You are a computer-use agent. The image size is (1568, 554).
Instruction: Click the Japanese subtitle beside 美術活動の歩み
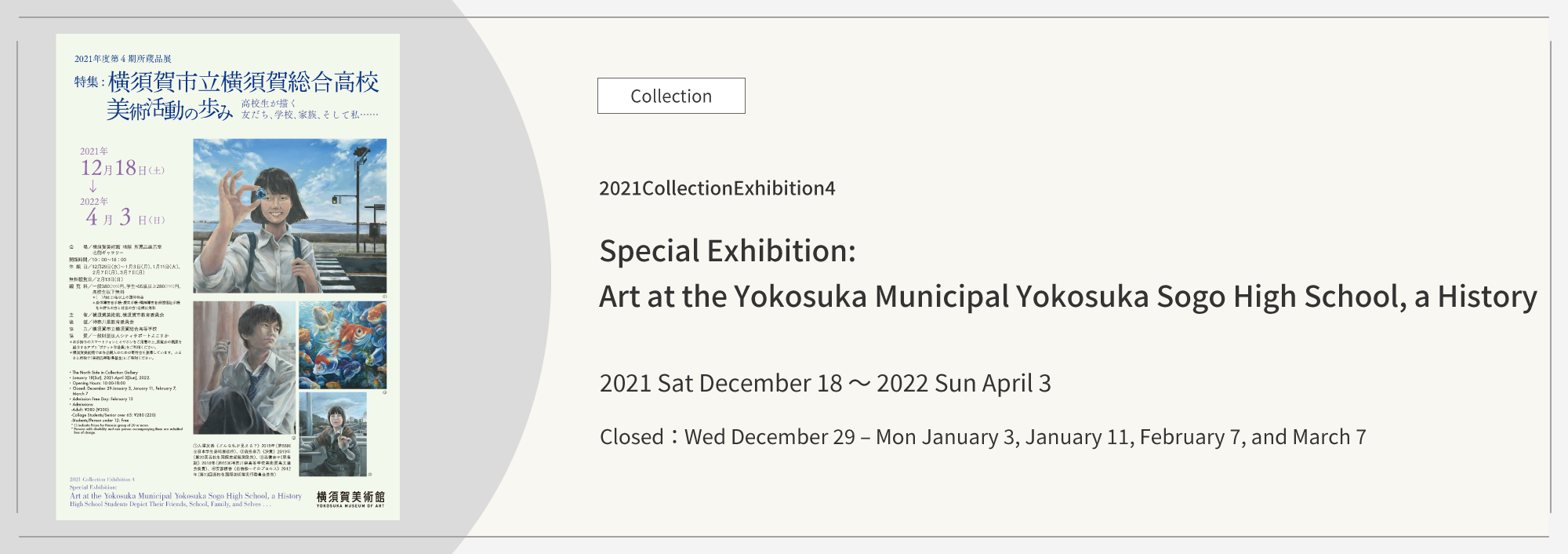tap(309, 109)
